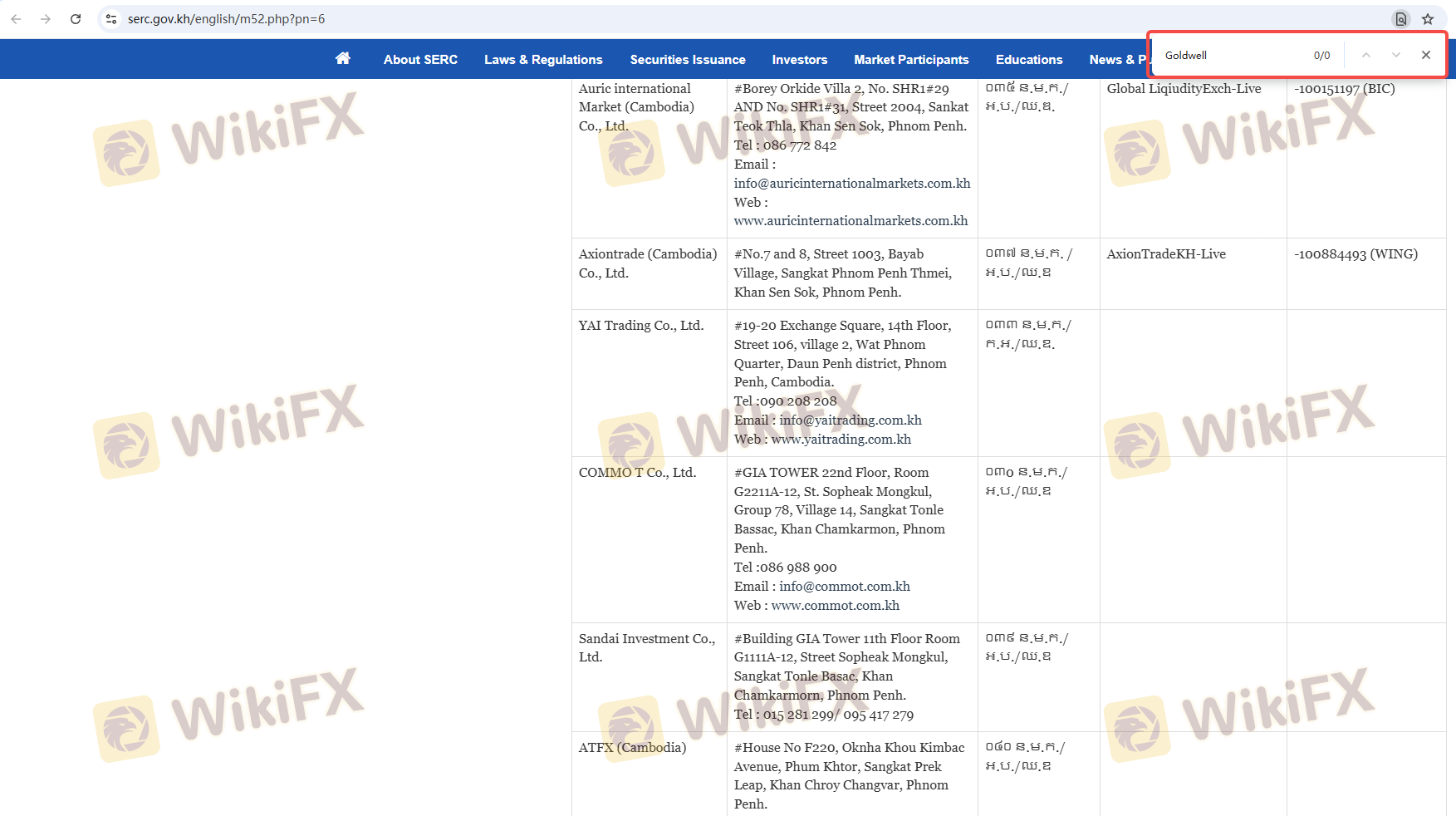Close the find bar
1456x816 pixels.
tap(1426, 55)
